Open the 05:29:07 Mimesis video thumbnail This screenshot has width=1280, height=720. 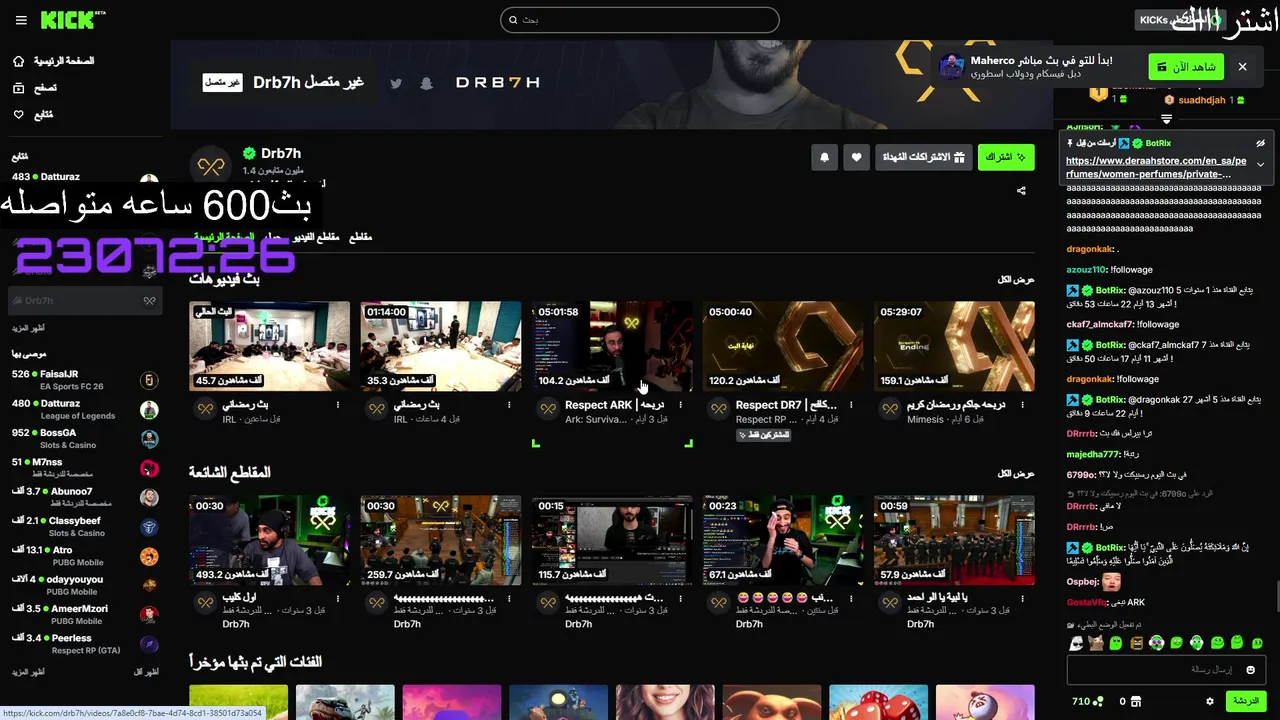(954, 346)
